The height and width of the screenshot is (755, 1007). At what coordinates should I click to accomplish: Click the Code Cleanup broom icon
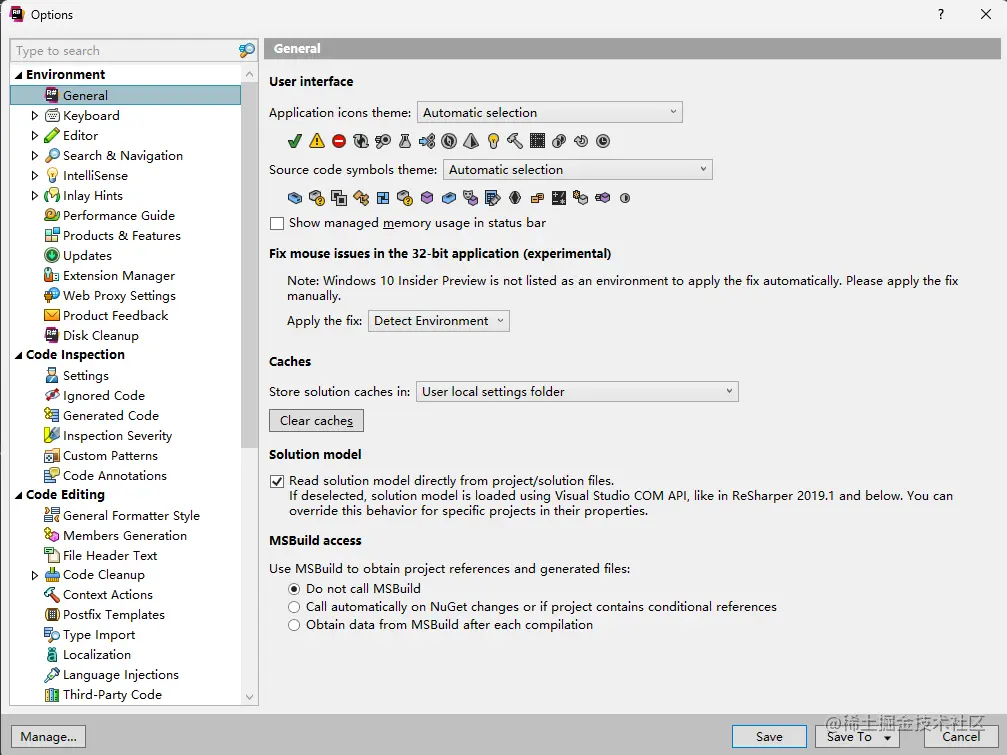tap(52, 575)
